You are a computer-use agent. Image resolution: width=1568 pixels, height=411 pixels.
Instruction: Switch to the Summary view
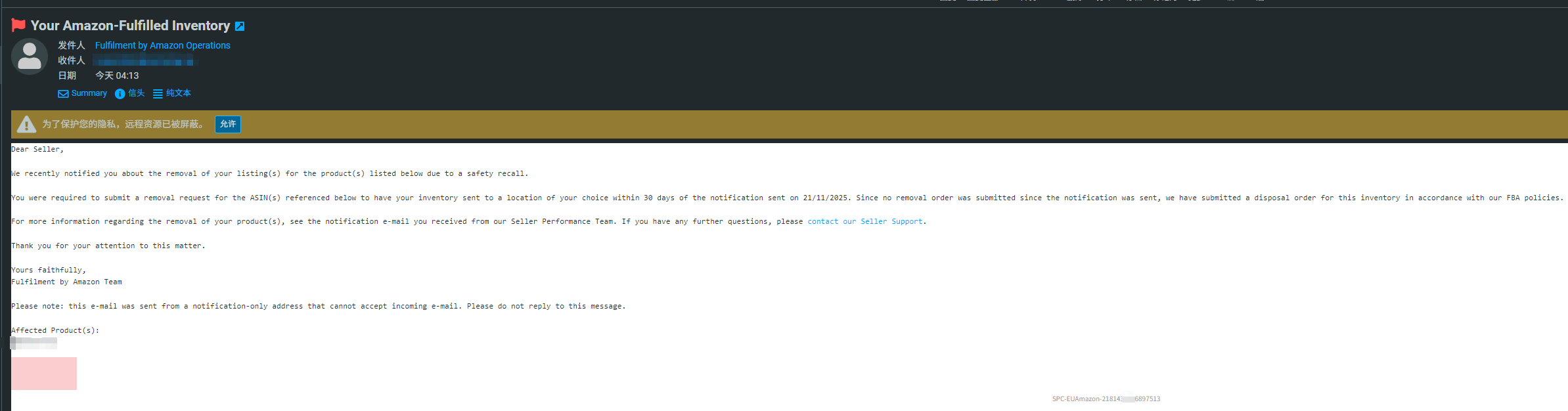pos(89,93)
